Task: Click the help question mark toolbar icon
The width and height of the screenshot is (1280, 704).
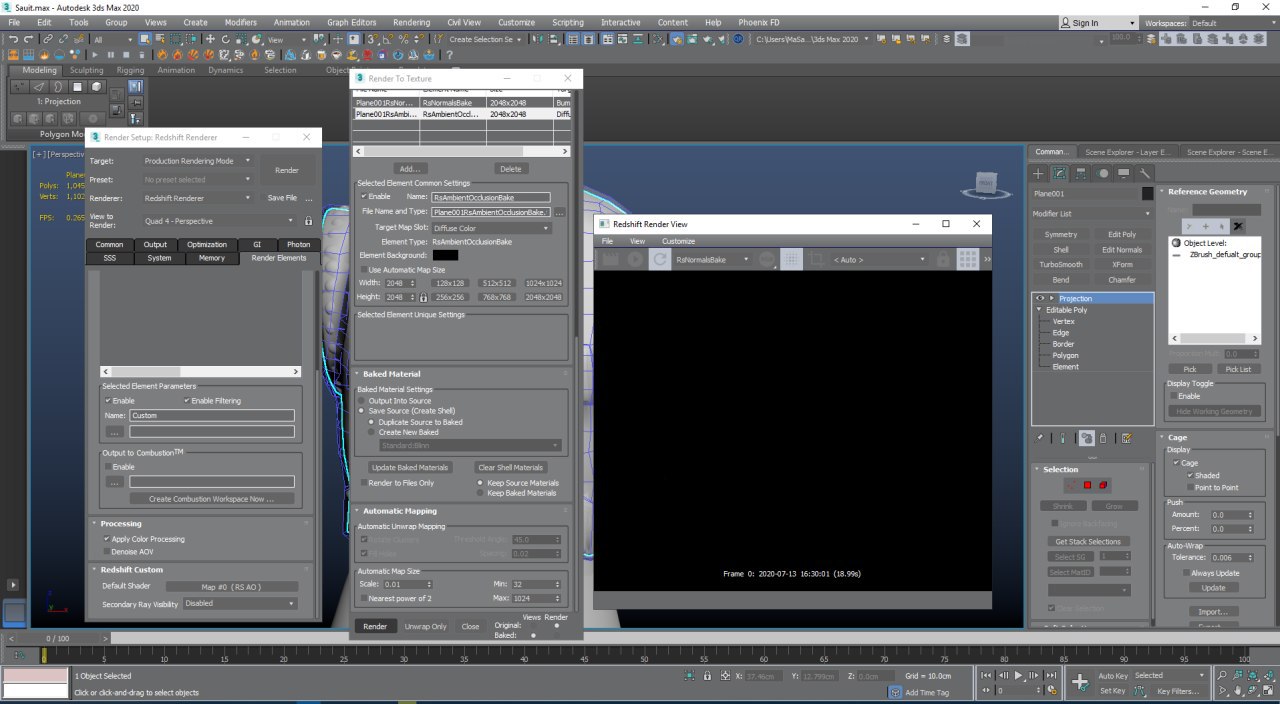Action: tap(451, 55)
